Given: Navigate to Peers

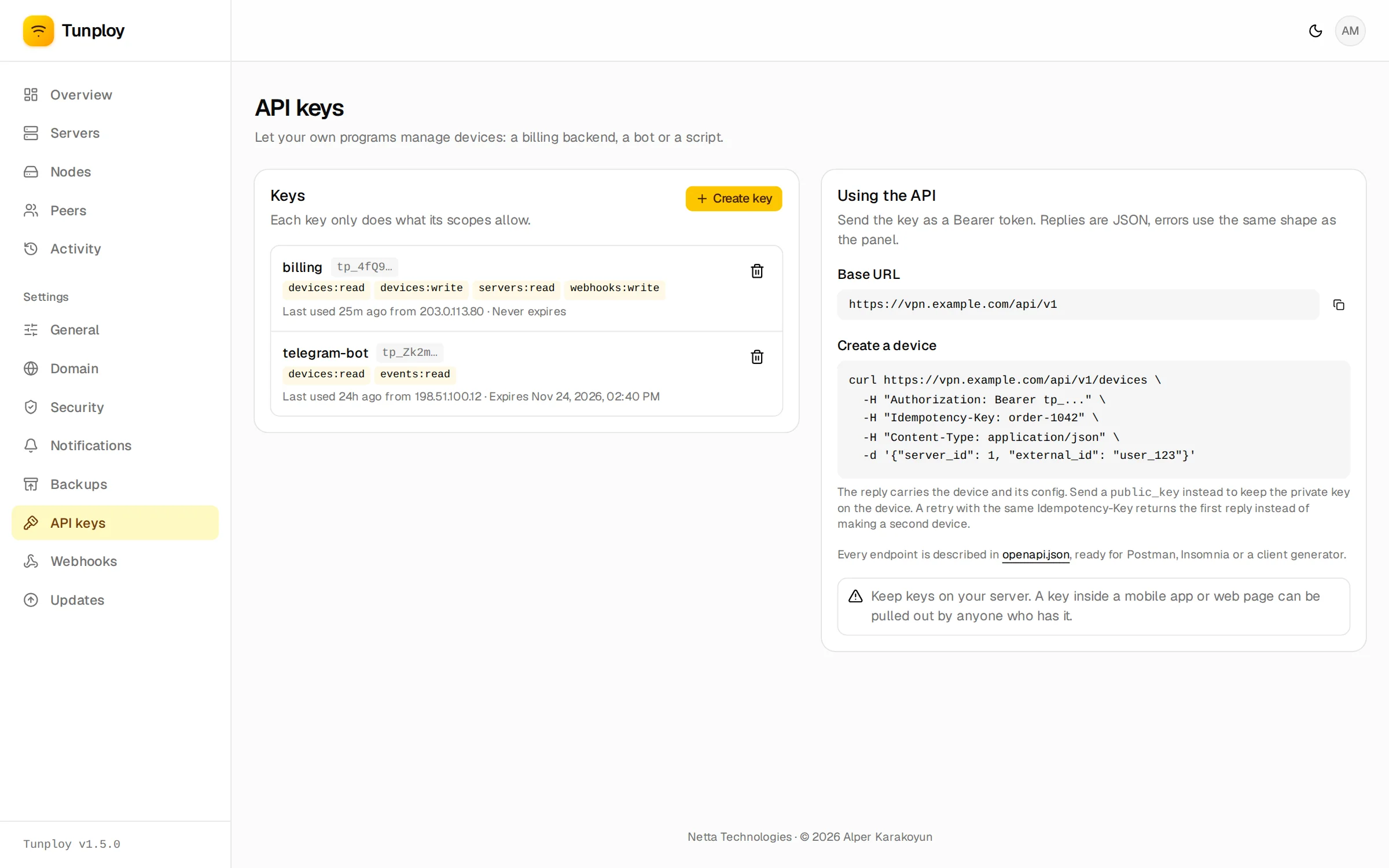Looking at the screenshot, I should point(115,210).
